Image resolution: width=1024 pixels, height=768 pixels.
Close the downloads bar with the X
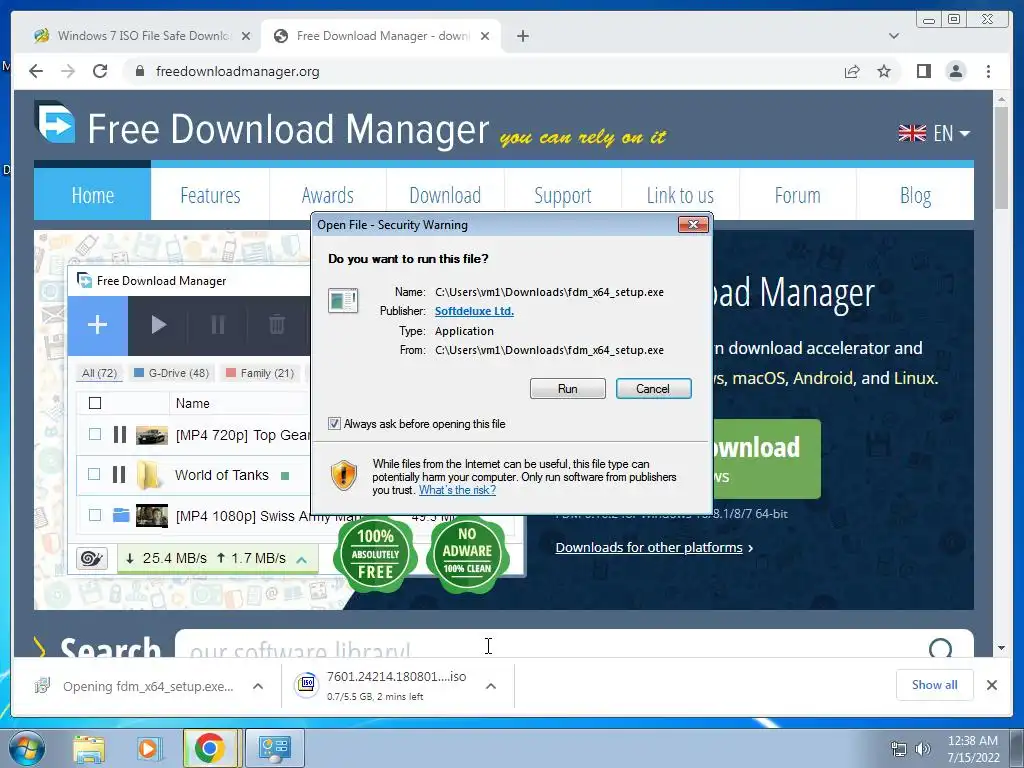[x=991, y=685]
